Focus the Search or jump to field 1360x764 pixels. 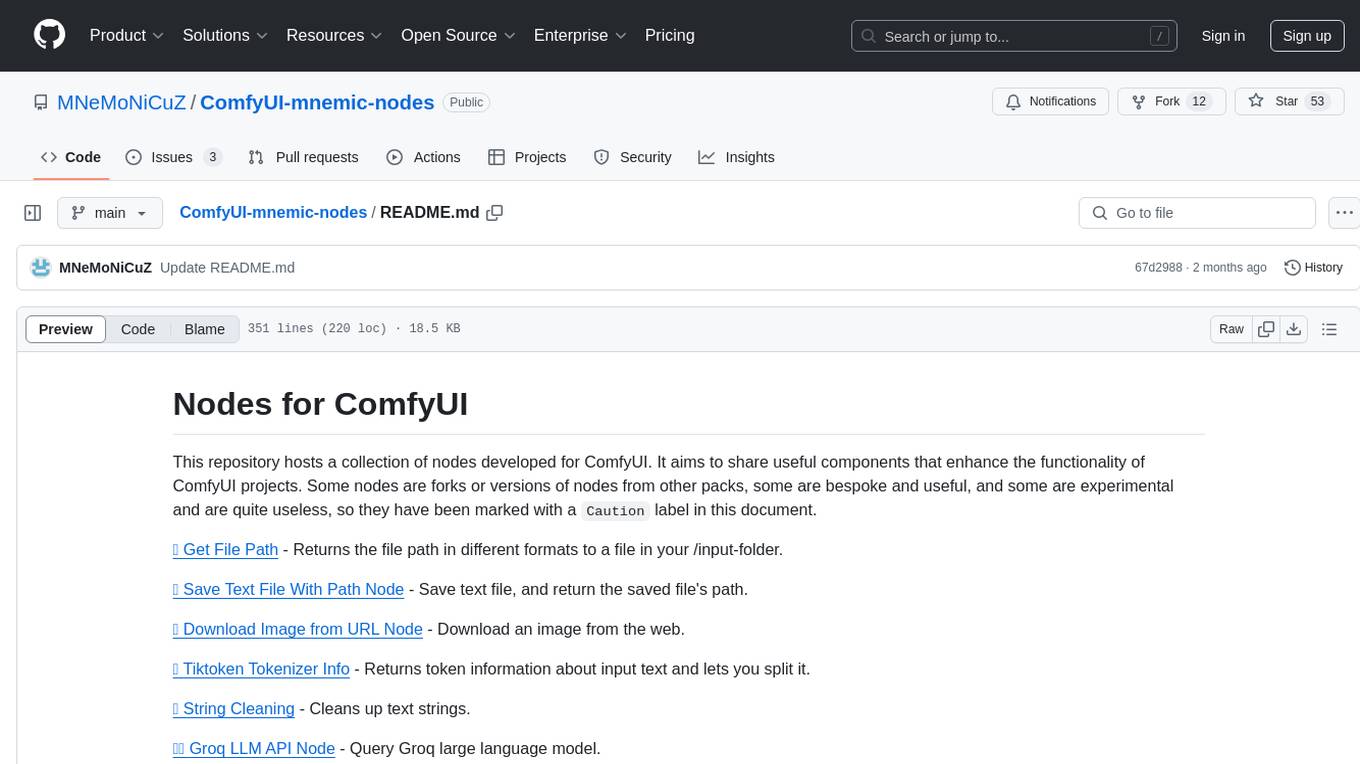click(1016, 36)
